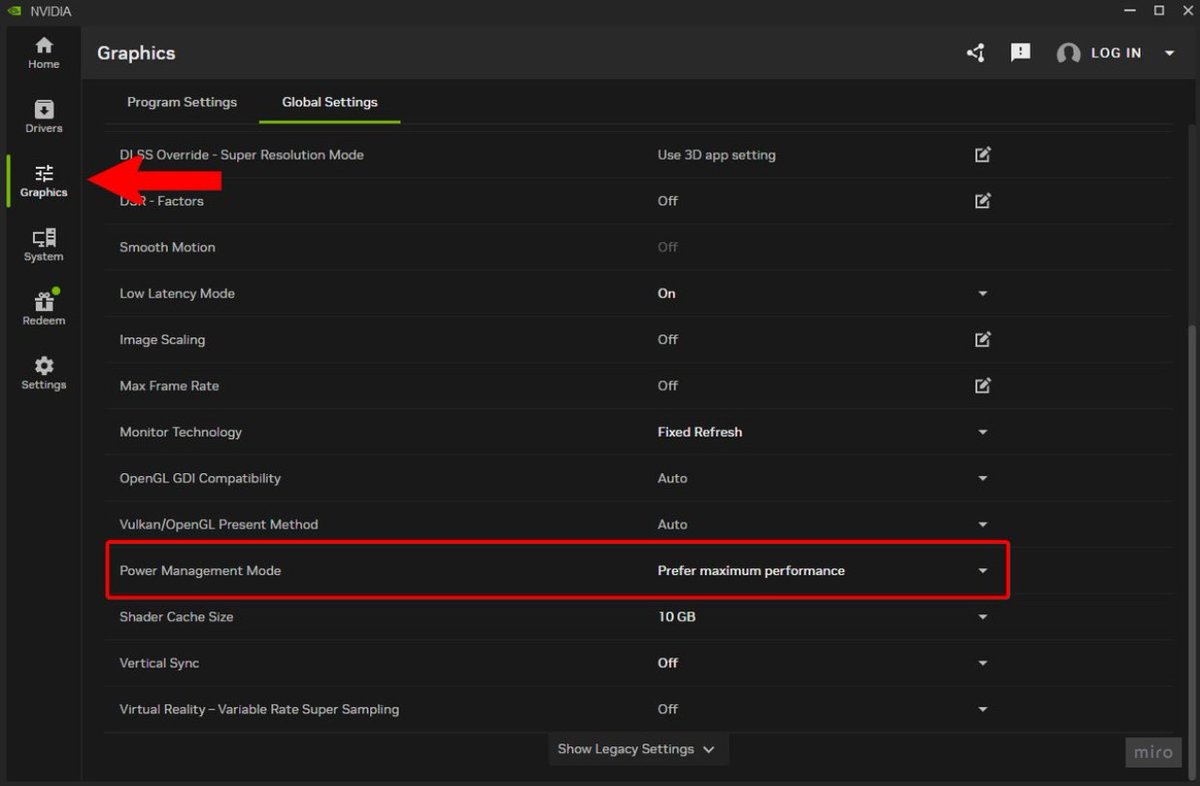Switch to Program Settings tab
1200x786 pixels.
[182, 102]
